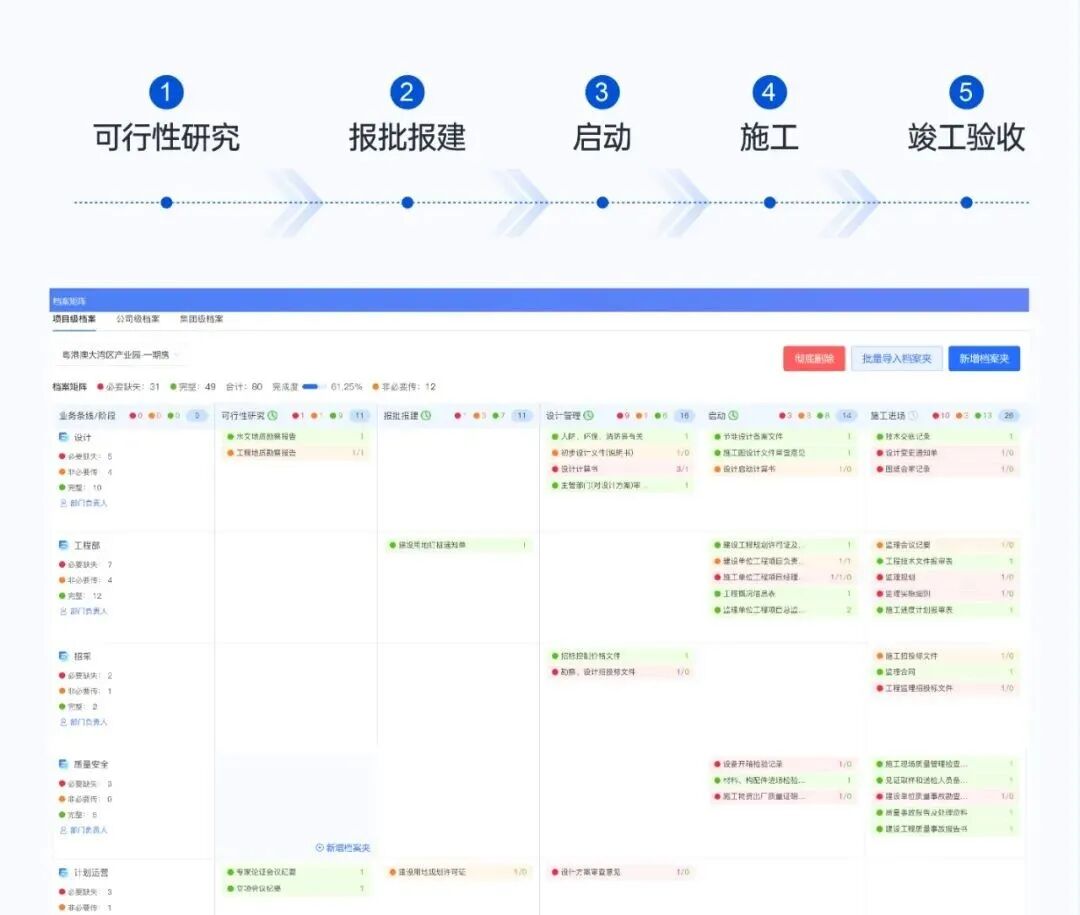Switch to the 公司级档案 tab

coord(137,319)
